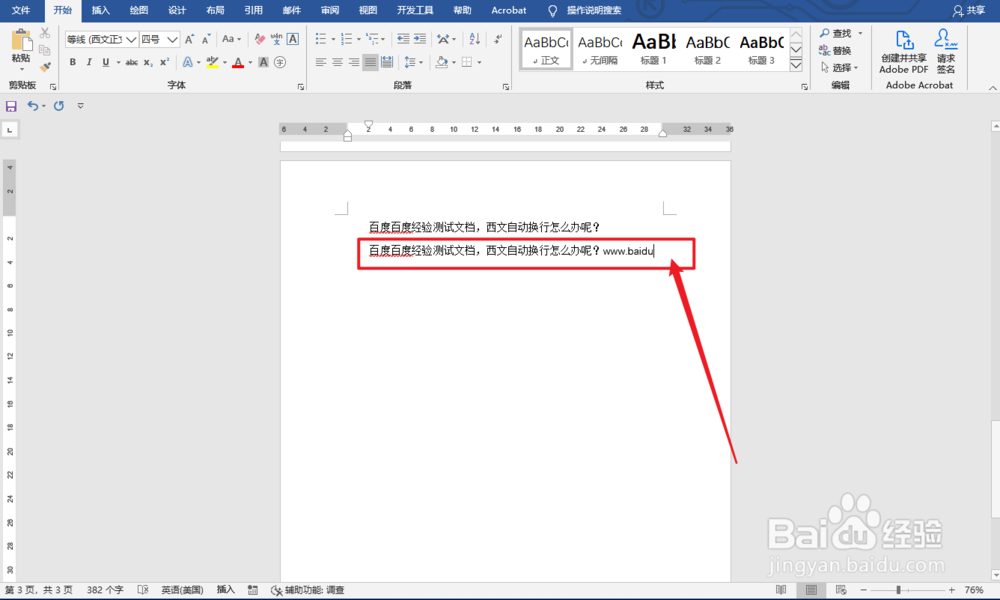This screenshot has width=1000, height=600.
Task: Open the 文件 (File) tab
Action: coord(21,10)
